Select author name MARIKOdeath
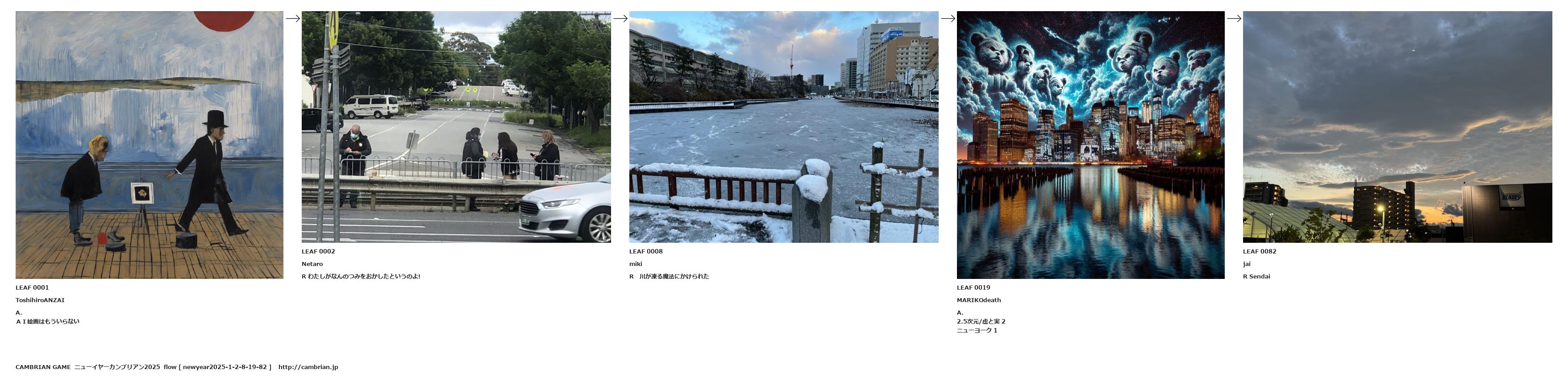The width and height of the screenshot is (1568, 378). click(x=979, y=300)
